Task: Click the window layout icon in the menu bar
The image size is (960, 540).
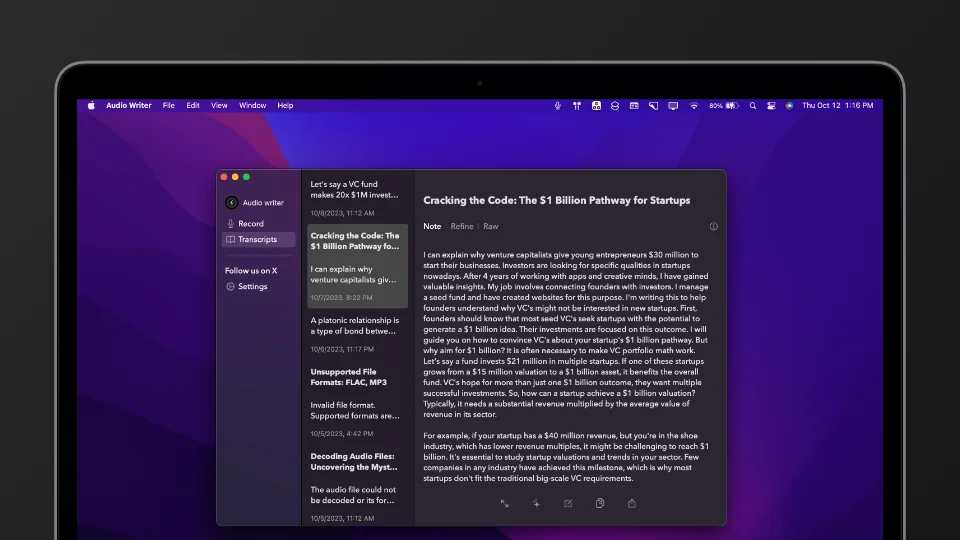Action: [634, 105]
